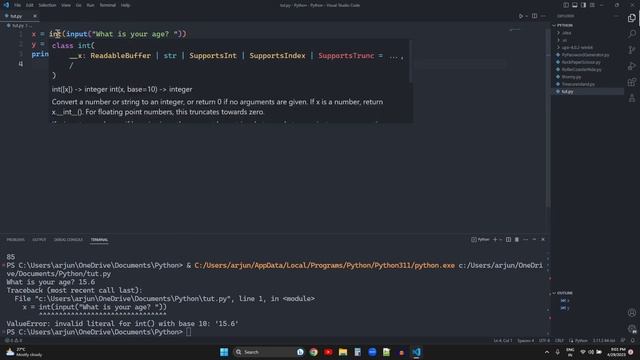This screenshot has height=360, width=640.
Task: Open the Windows Start menu
Action: [224, 352]
